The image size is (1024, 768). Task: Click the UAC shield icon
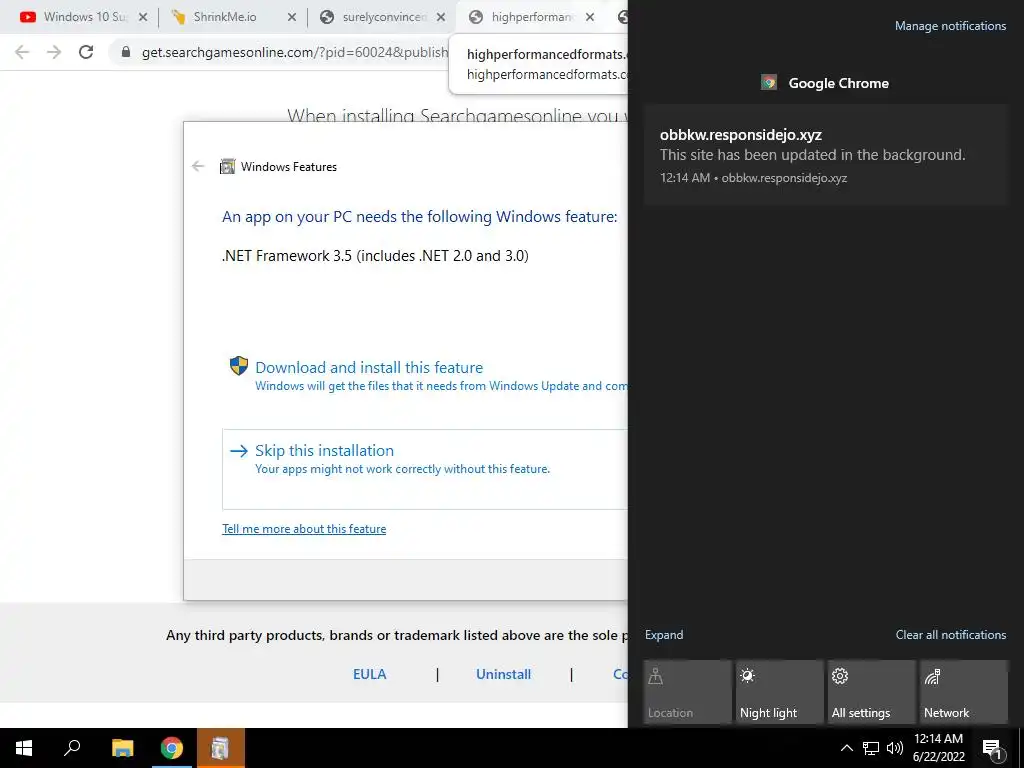239,366
